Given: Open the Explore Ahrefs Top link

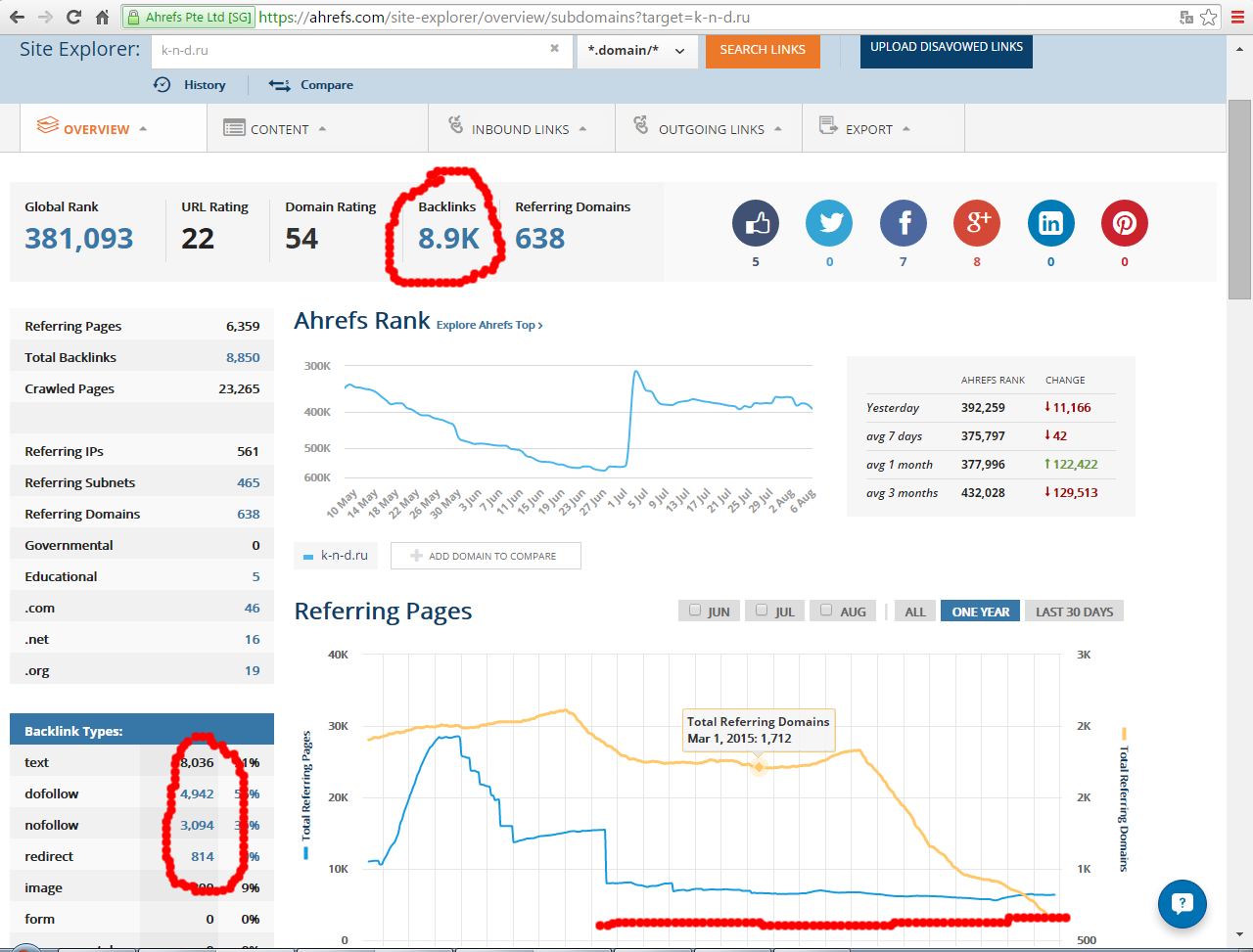Looking at the screenshot, I should click(x=489, y=325).
